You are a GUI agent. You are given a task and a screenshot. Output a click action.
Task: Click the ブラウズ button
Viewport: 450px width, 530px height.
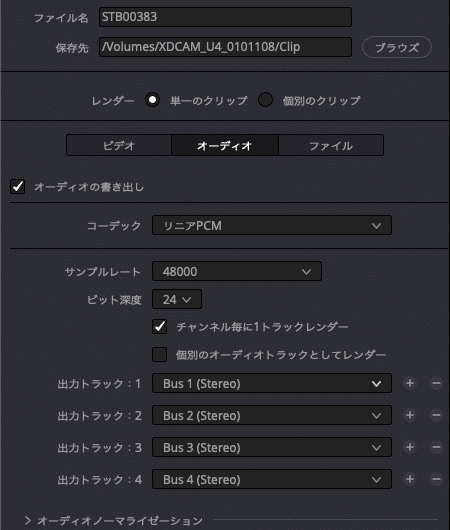pos(397,47)
